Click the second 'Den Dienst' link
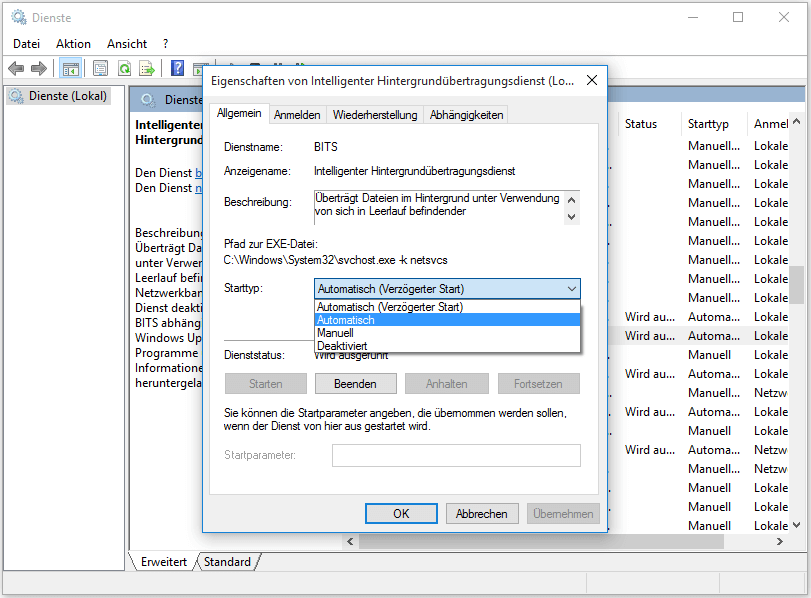Image resolution: width=811 pixels, height=598 pixels. 198,188
